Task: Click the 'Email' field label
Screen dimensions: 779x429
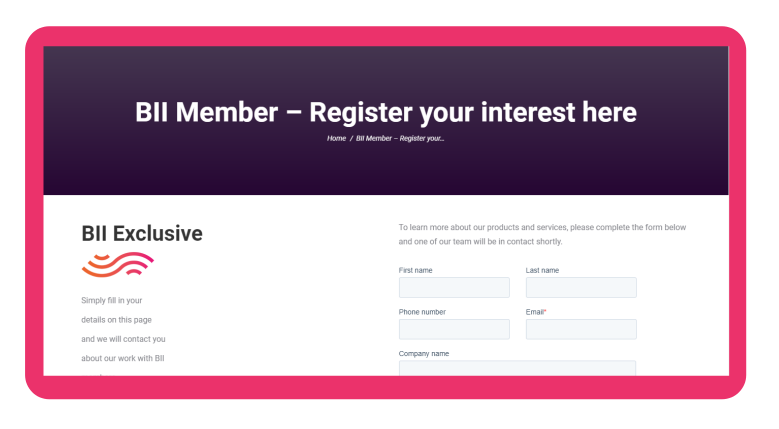Action: pyautogui.click(x=535, y=312)
